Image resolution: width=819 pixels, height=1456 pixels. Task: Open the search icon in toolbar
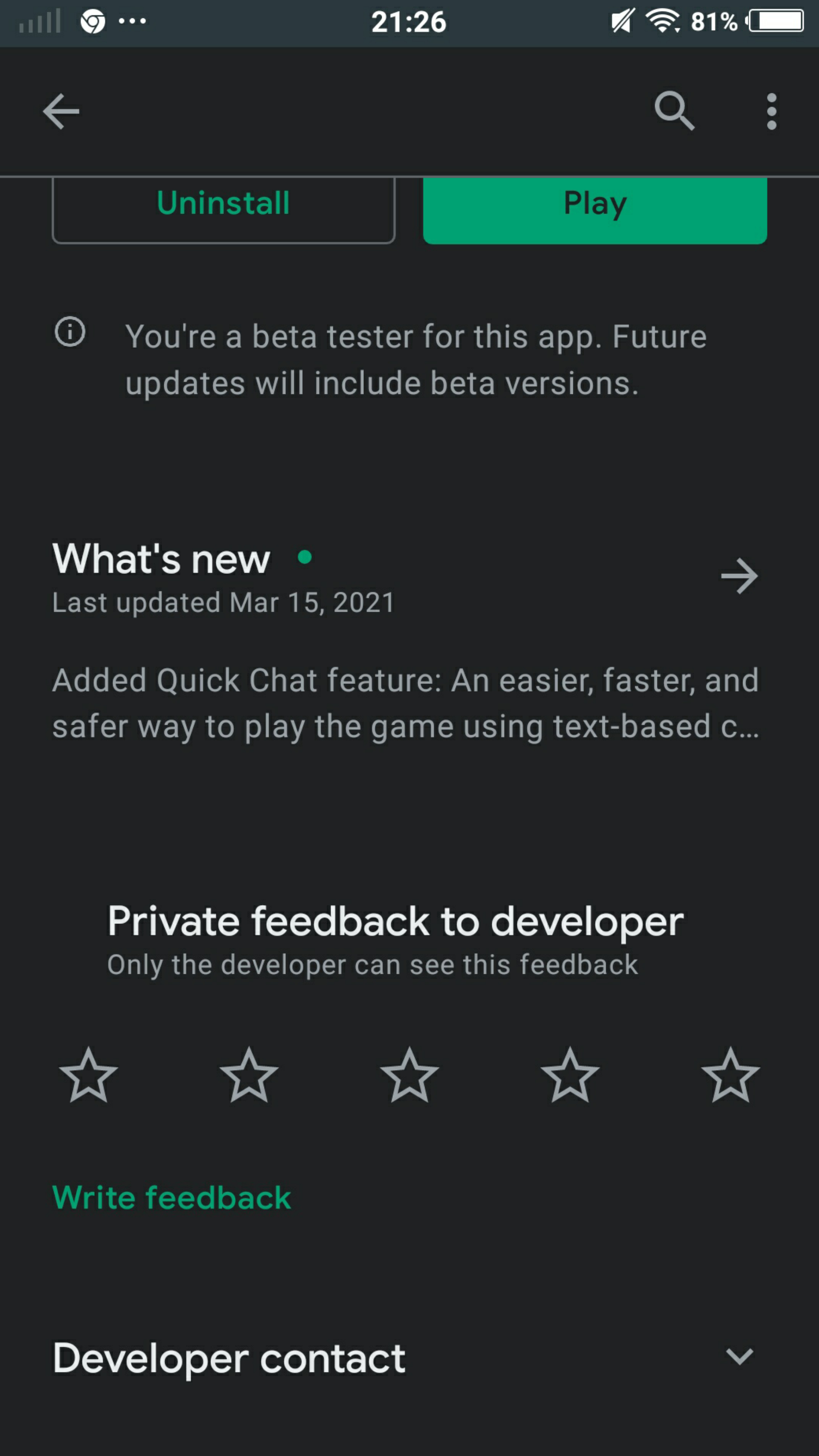(675, 111)
